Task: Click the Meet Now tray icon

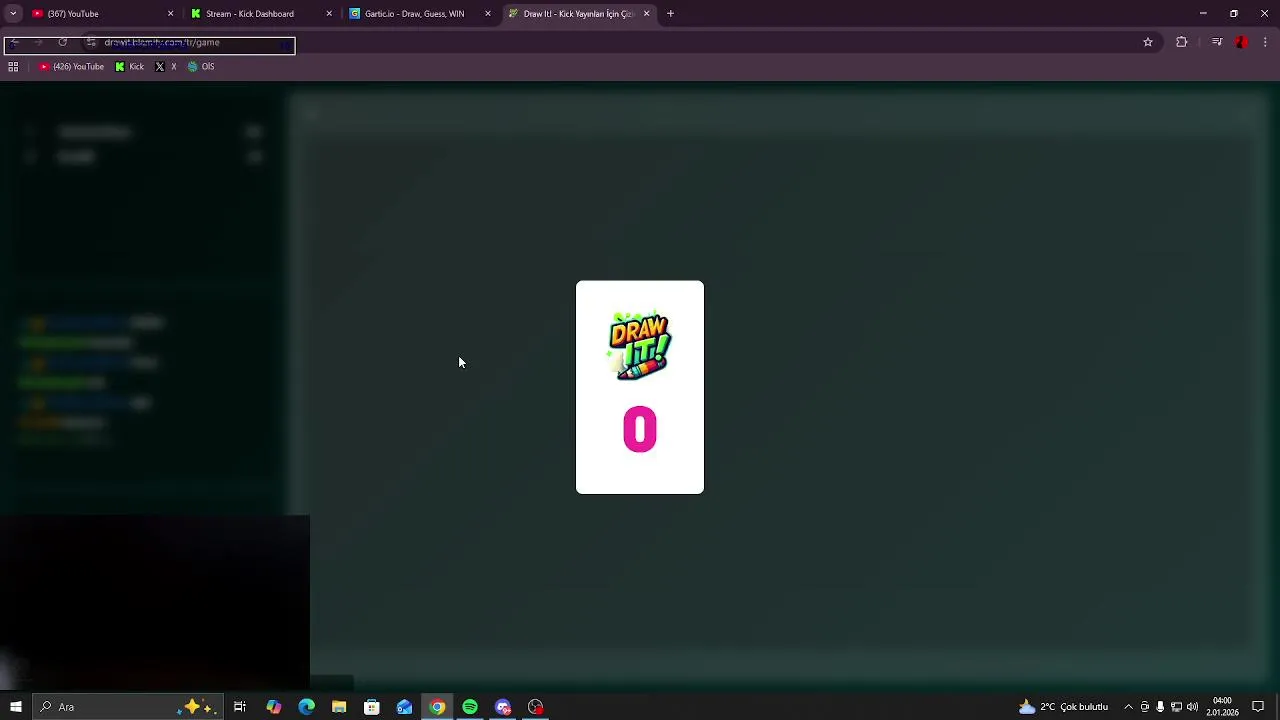Action: (x=1145, y=707)
